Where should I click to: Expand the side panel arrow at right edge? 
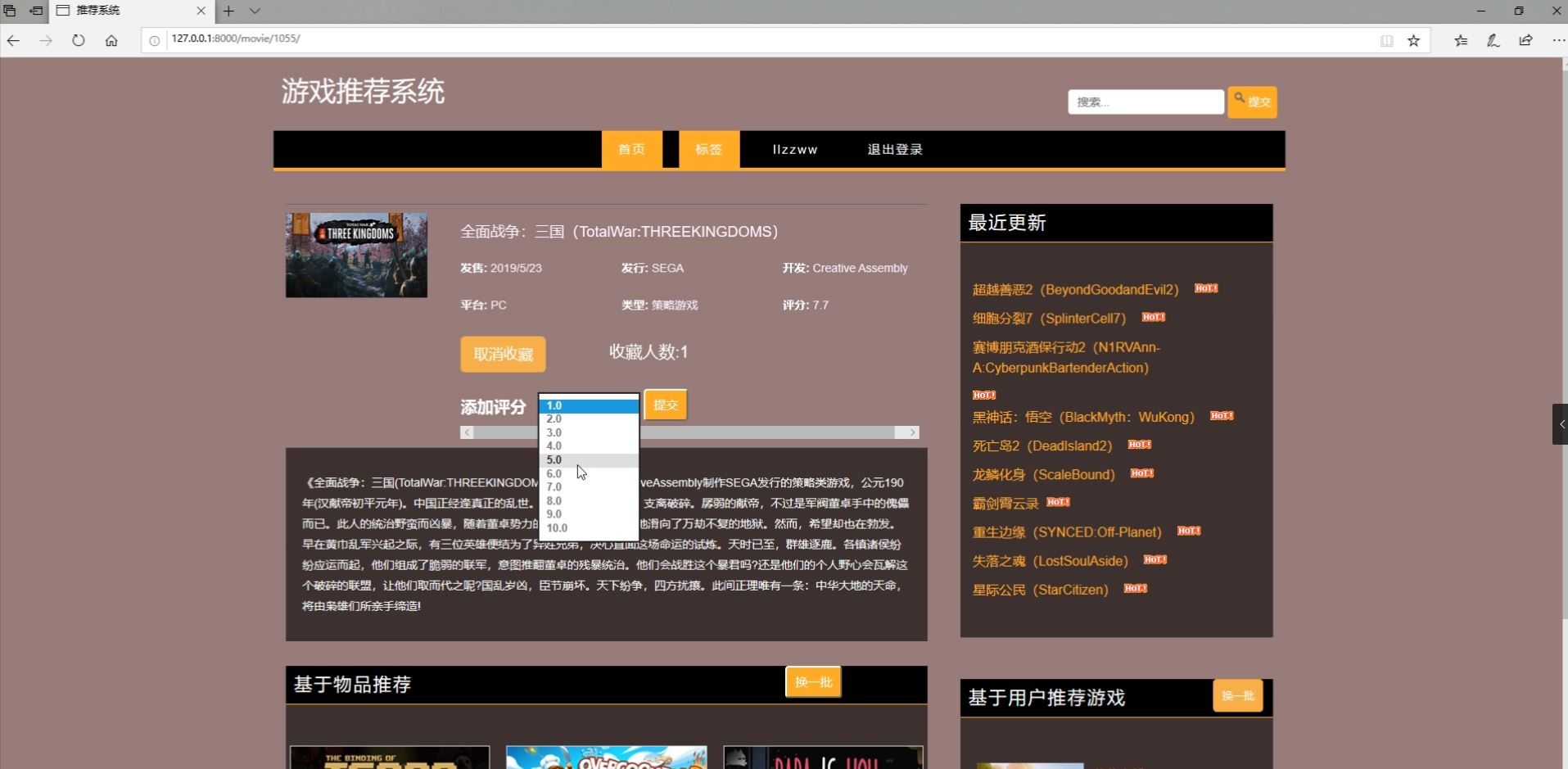(1561, 424)
